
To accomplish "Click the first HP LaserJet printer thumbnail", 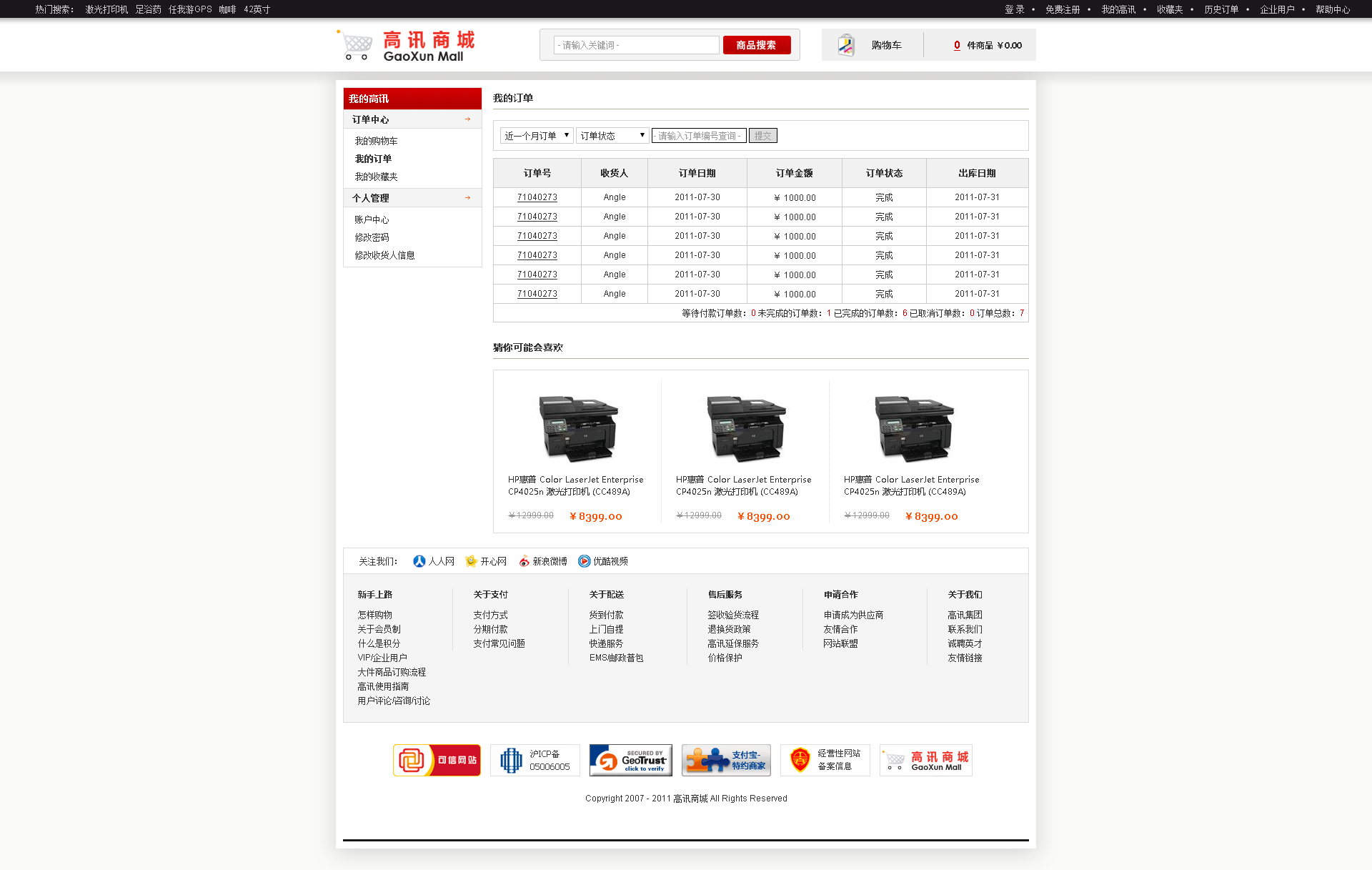I will tap(577, 429).
